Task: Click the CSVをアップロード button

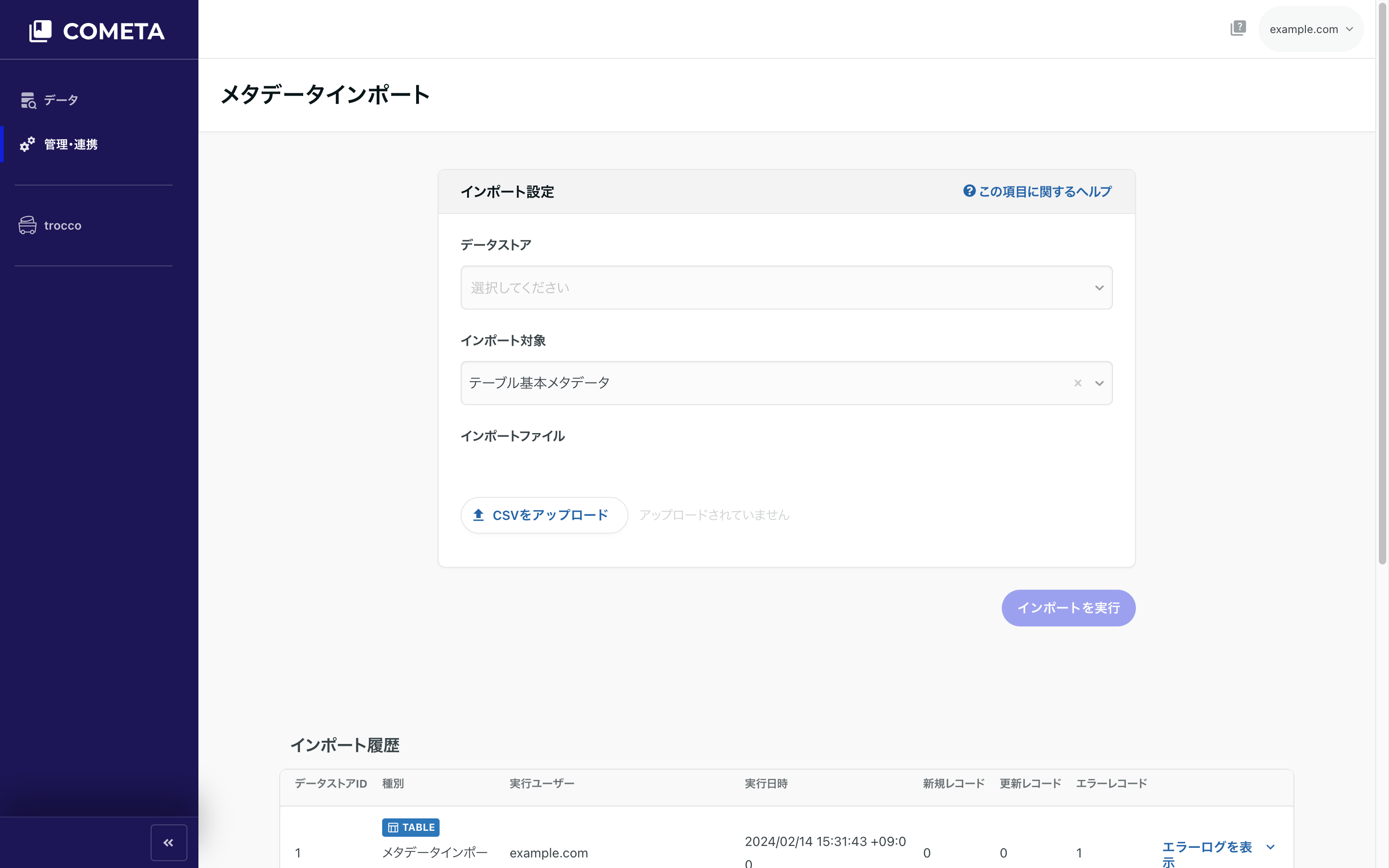Action: [544, 515]
